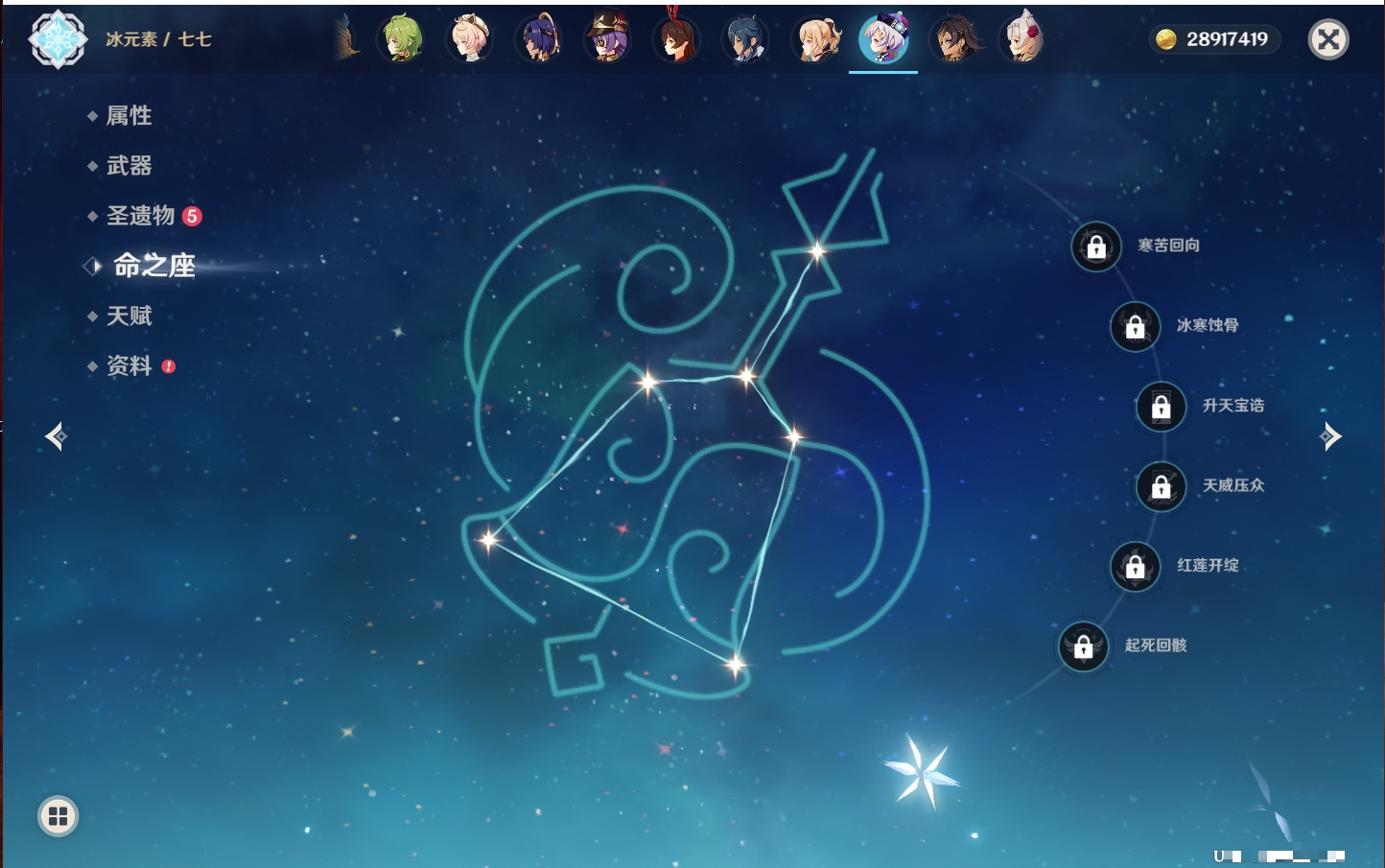Click the lock icon for 起死回骸
The height and width of the screenshot is (868, 1385).
1083,646
